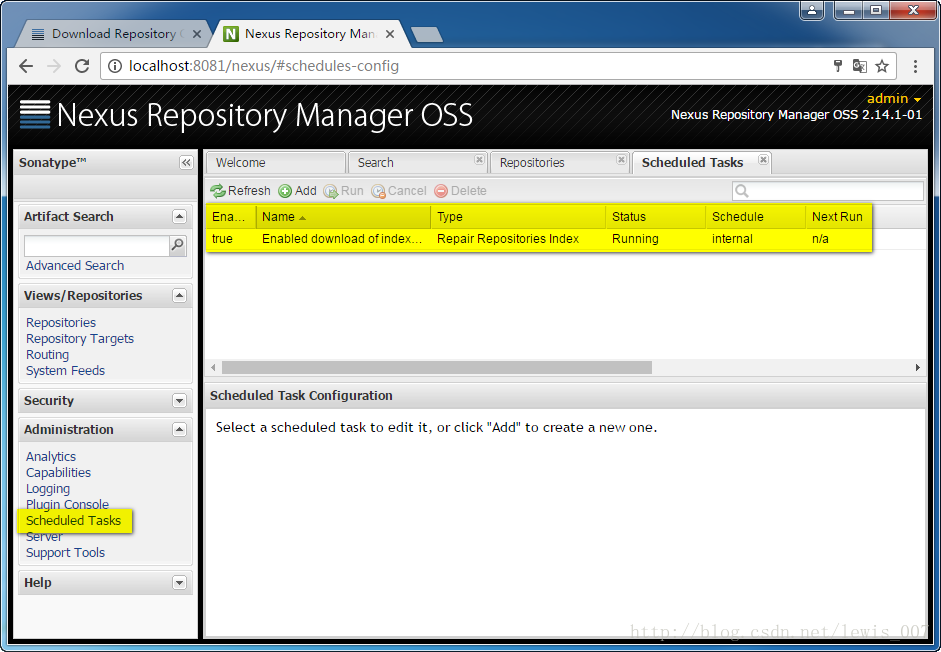
Task: Click the browser address bar URL
Action: coord(263,66)
